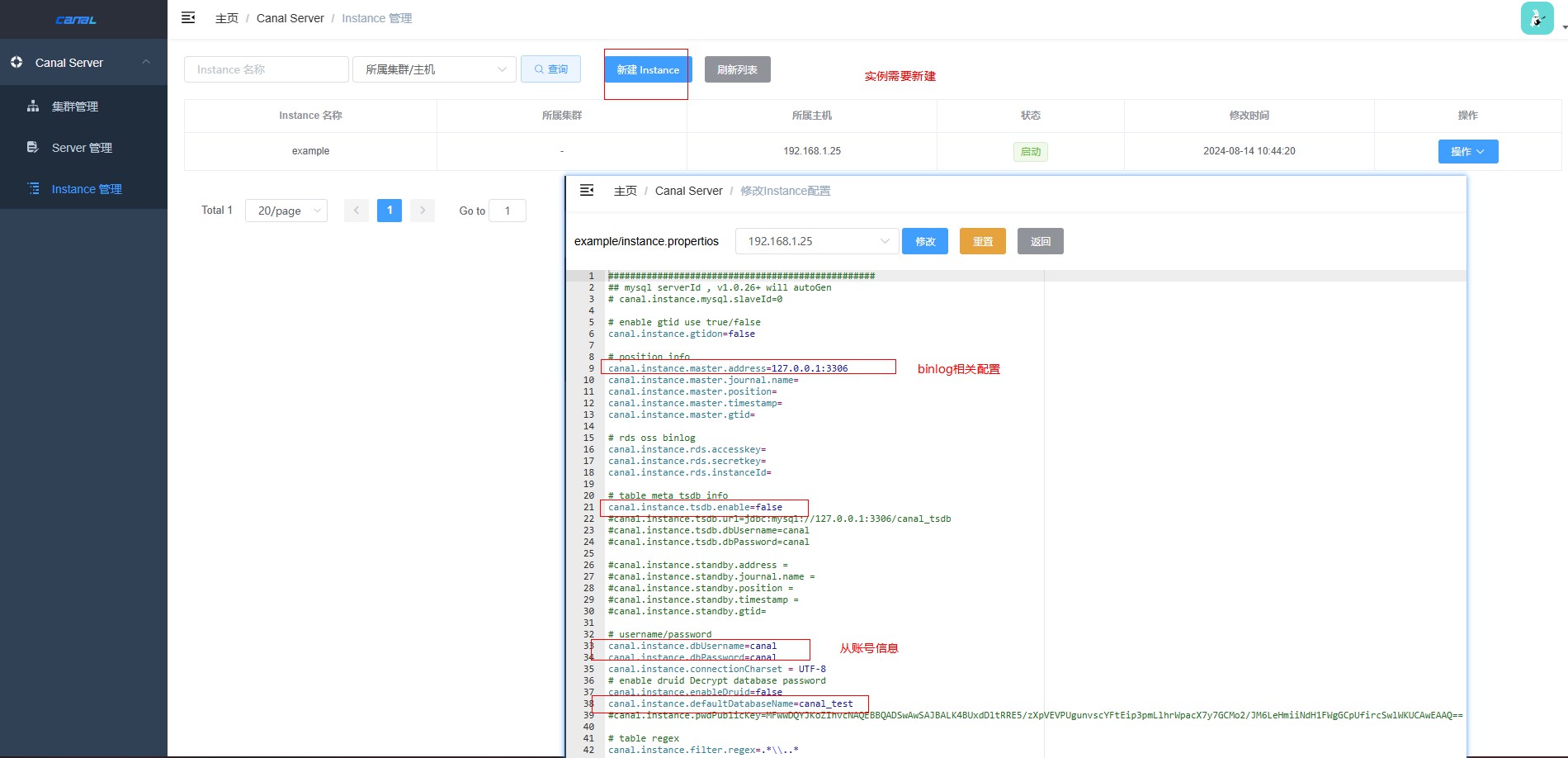Image resolution: width=1568 pixels, height=758 pixels.
Task: Click the hamburger icon in the 修改Instance配置 panel
Action: [587, 190]
